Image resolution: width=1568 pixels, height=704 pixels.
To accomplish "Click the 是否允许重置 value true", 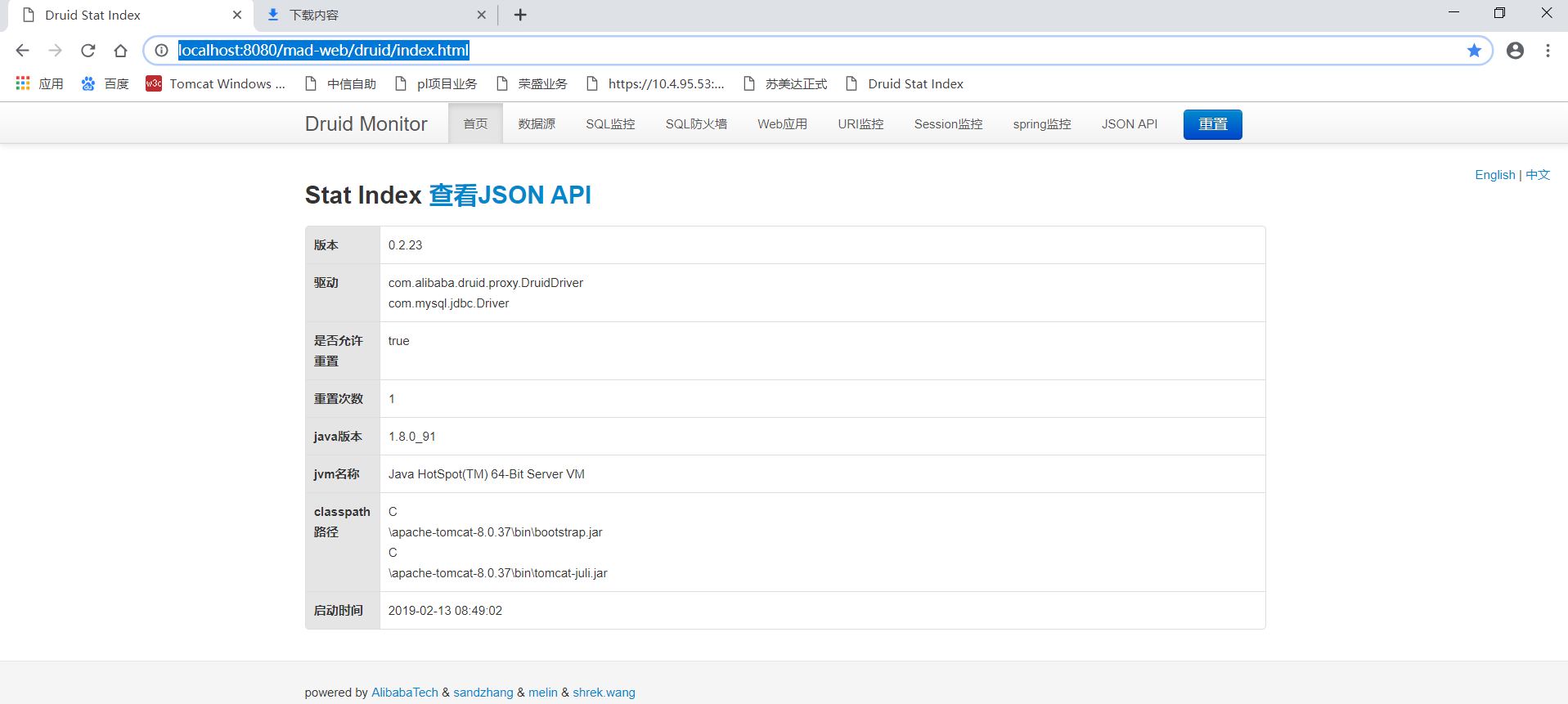I will (398, 341).
